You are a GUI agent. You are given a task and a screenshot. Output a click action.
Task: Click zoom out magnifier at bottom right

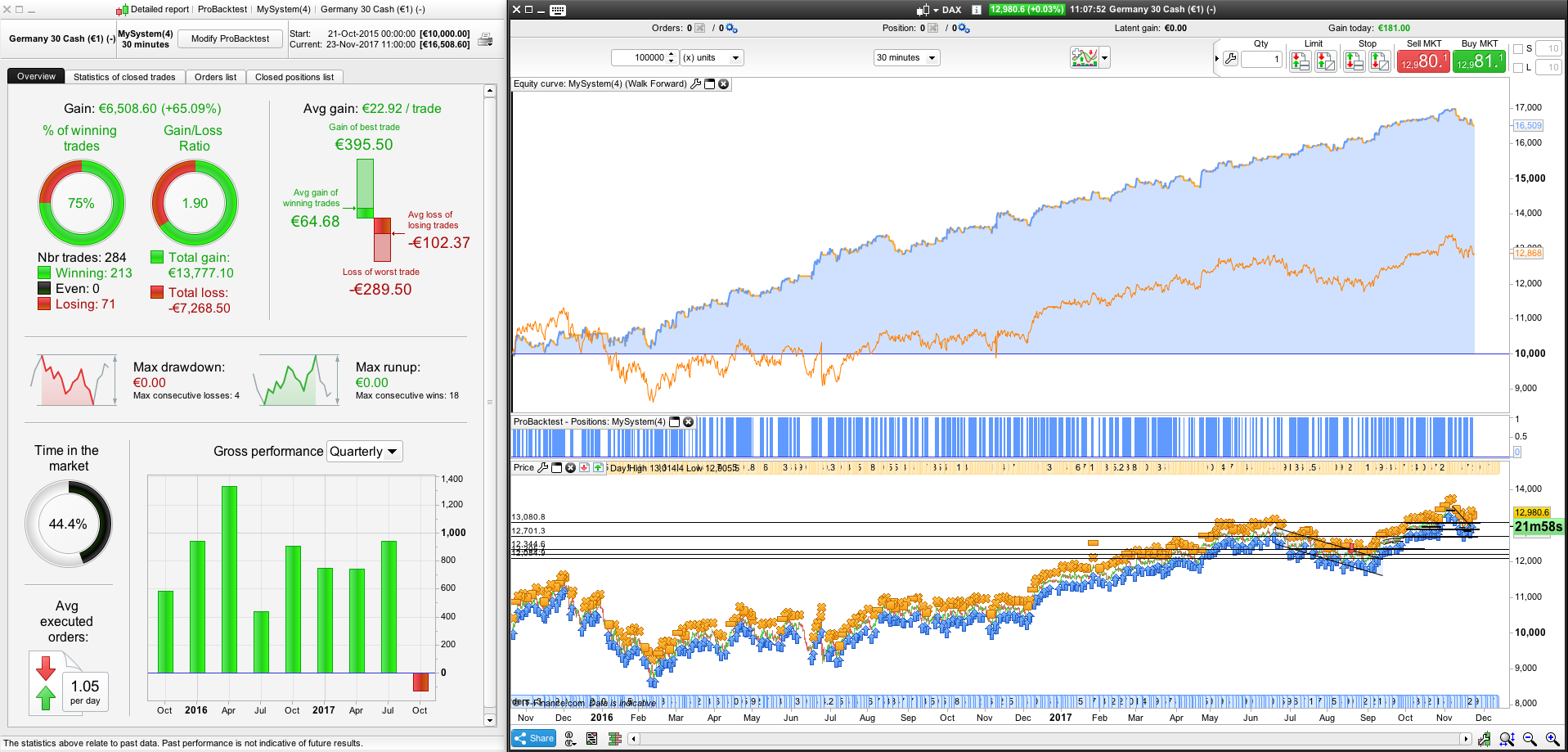[1530, 739]
